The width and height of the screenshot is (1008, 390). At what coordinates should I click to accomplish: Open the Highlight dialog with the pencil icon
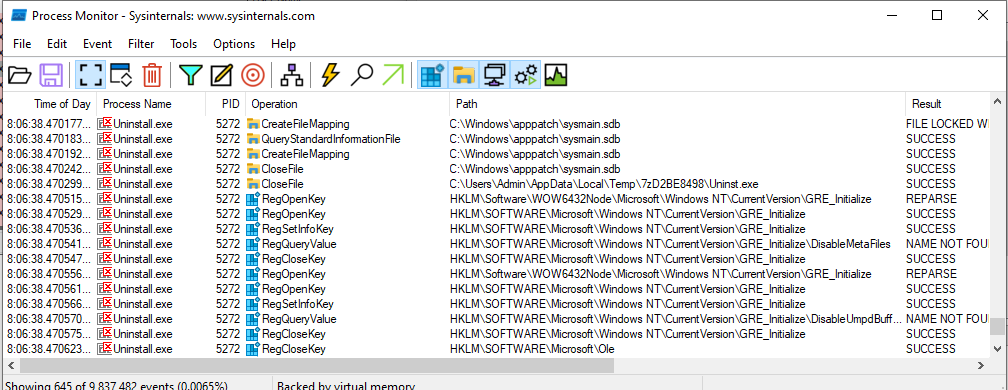tap(222, 76)
